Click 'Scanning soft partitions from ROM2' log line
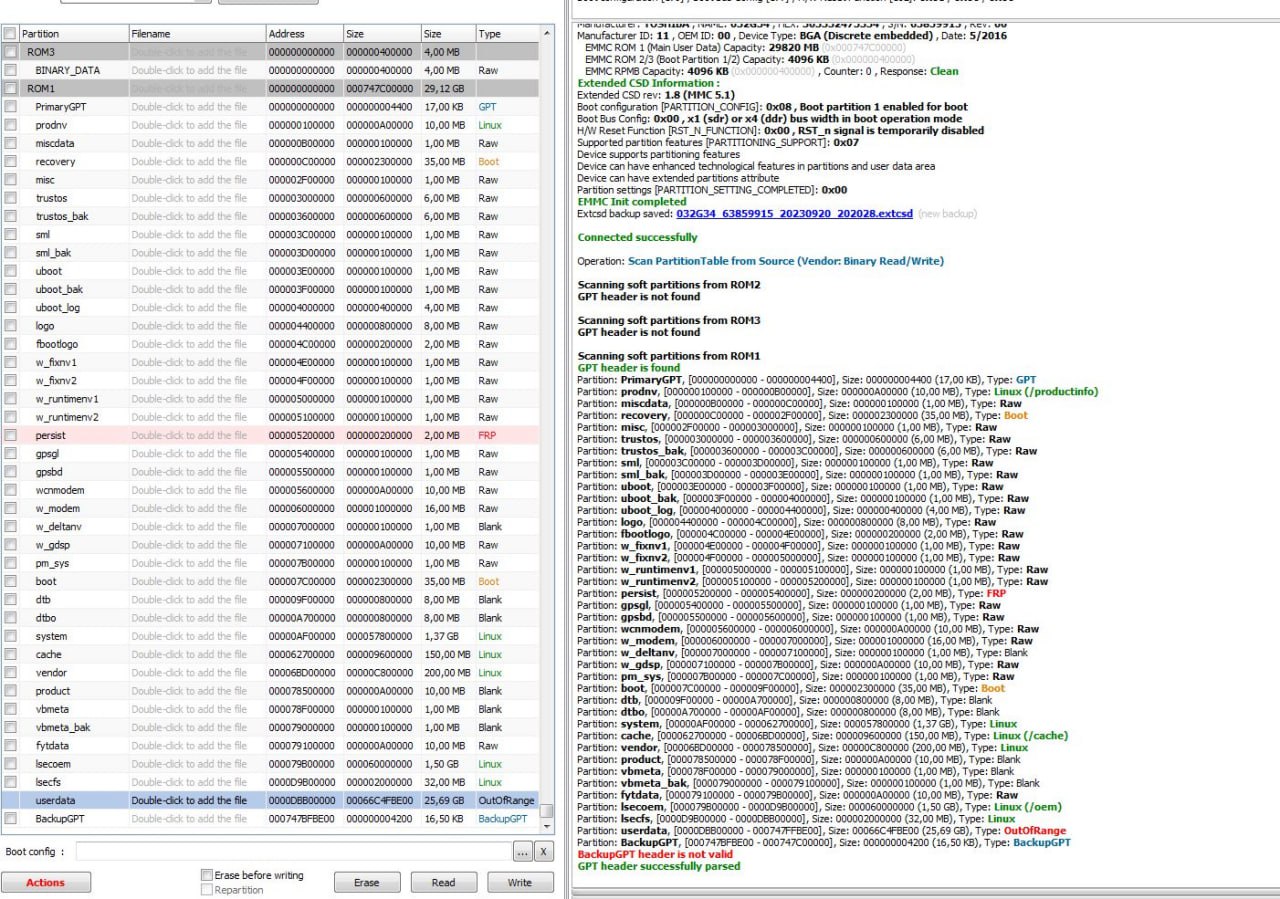The image size is (1280, 899). click(x=669, y=285)
